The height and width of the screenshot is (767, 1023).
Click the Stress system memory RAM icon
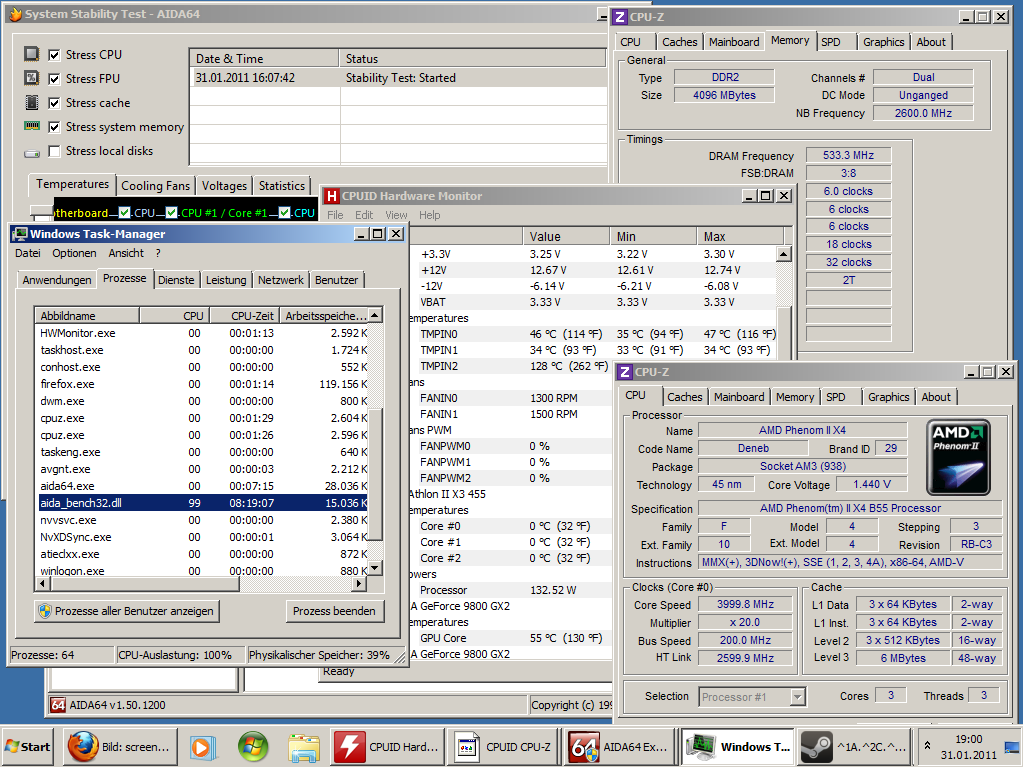click(x=32, y=126)
